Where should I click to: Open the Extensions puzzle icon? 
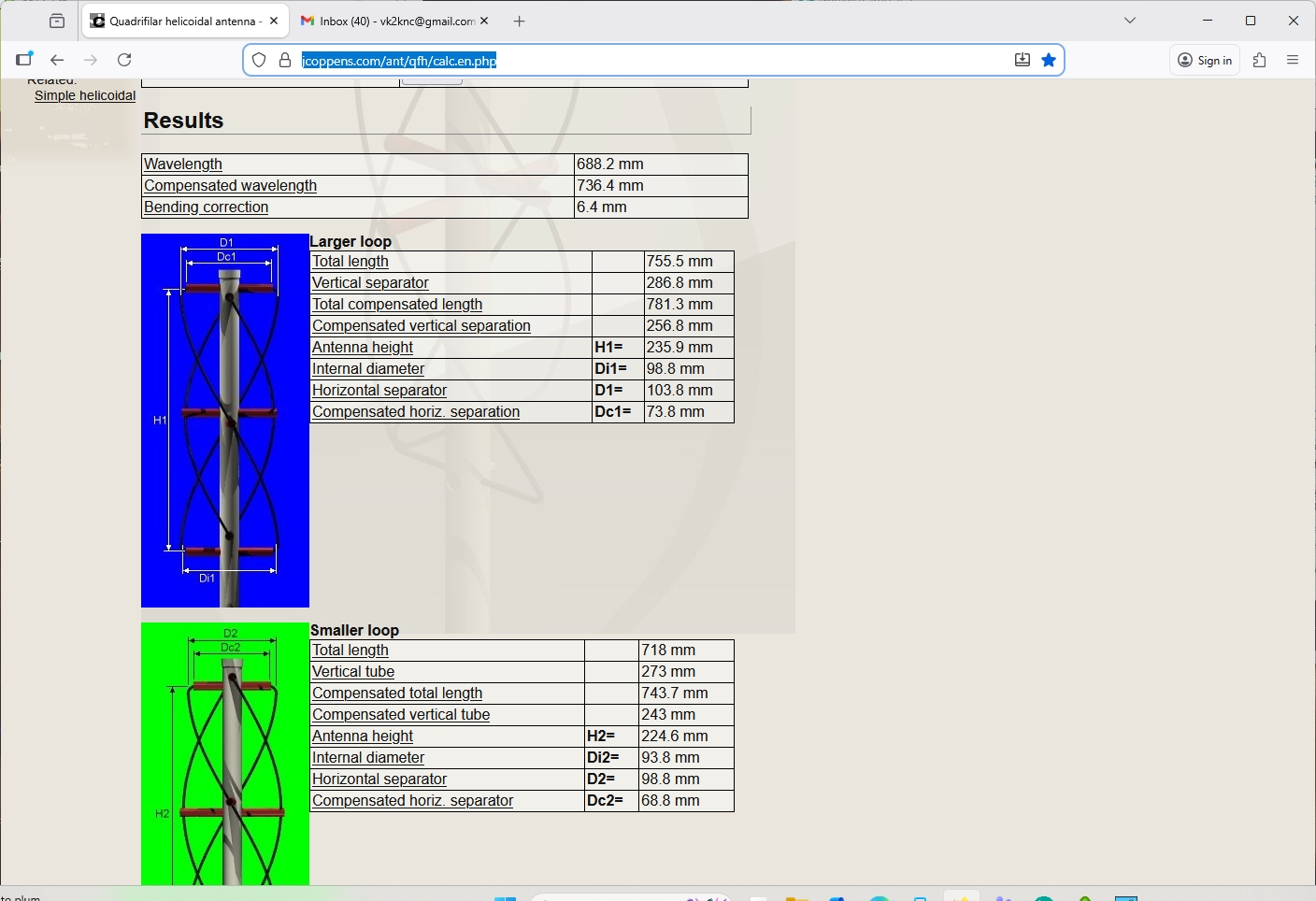coord(1260,60)
